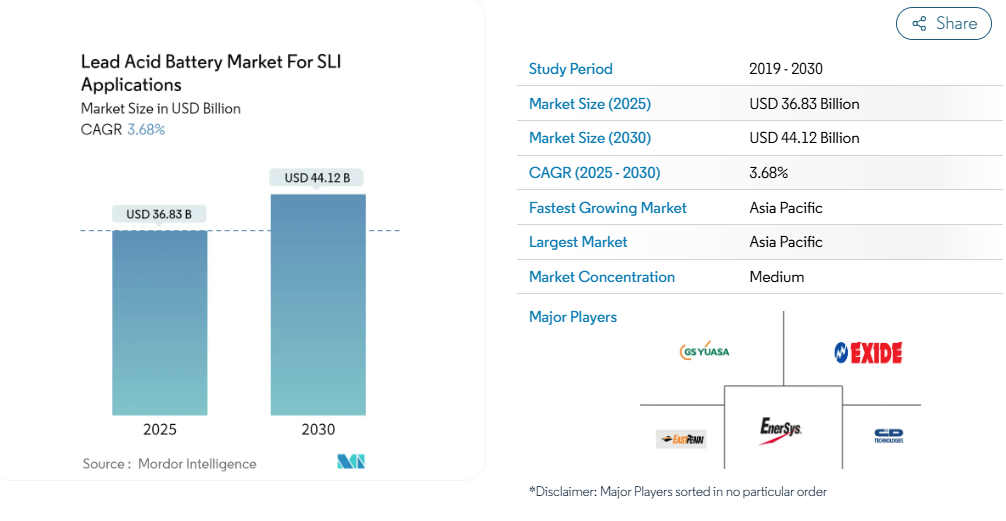Click the Largest Market label
1006x521 pixels.
(578, 242)
